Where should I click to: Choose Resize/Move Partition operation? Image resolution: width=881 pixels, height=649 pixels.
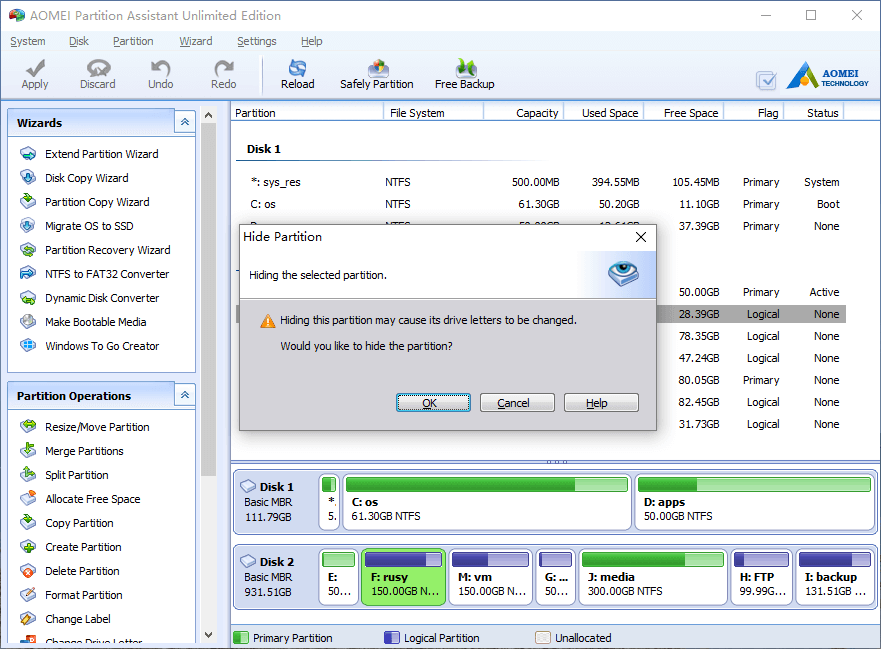(x=97, y=427)
